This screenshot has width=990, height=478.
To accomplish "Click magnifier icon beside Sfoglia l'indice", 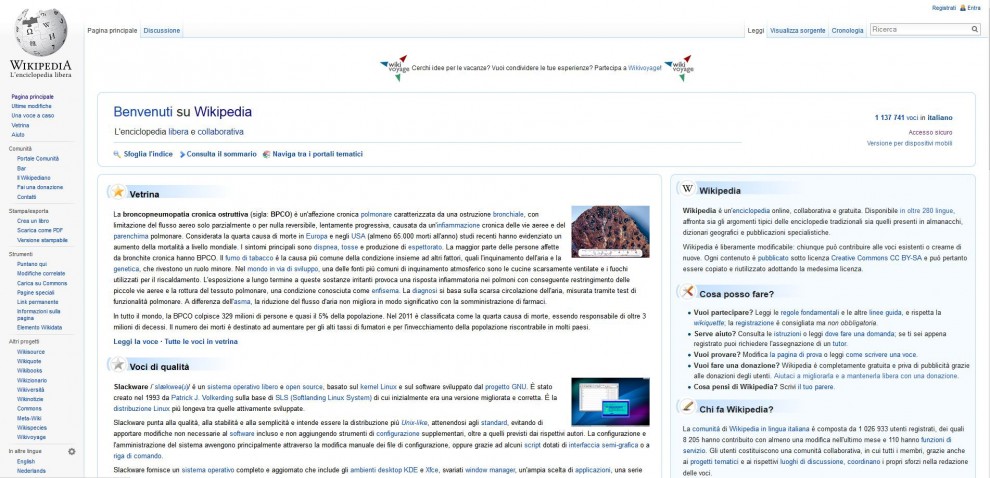I will click(117, 154).
